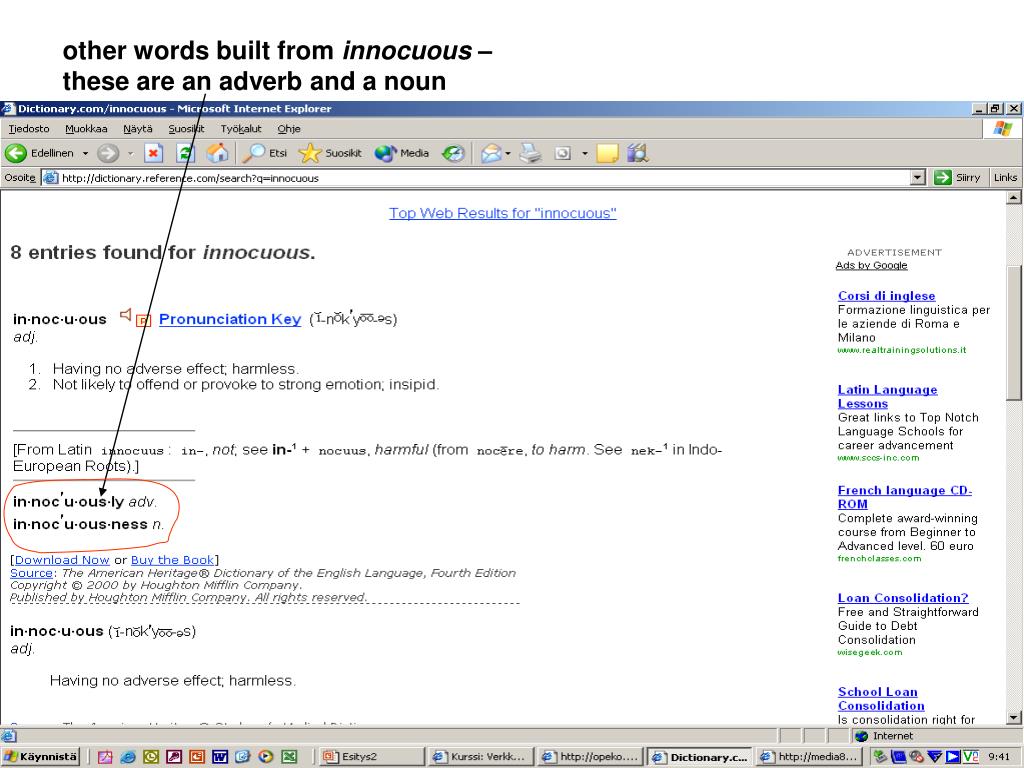The height and width of the screenshot is (768, 1024).
Task: Click the www.realtrainingsolutions.it ad URL
Action: pyautogui.click(x=902, y=350)
